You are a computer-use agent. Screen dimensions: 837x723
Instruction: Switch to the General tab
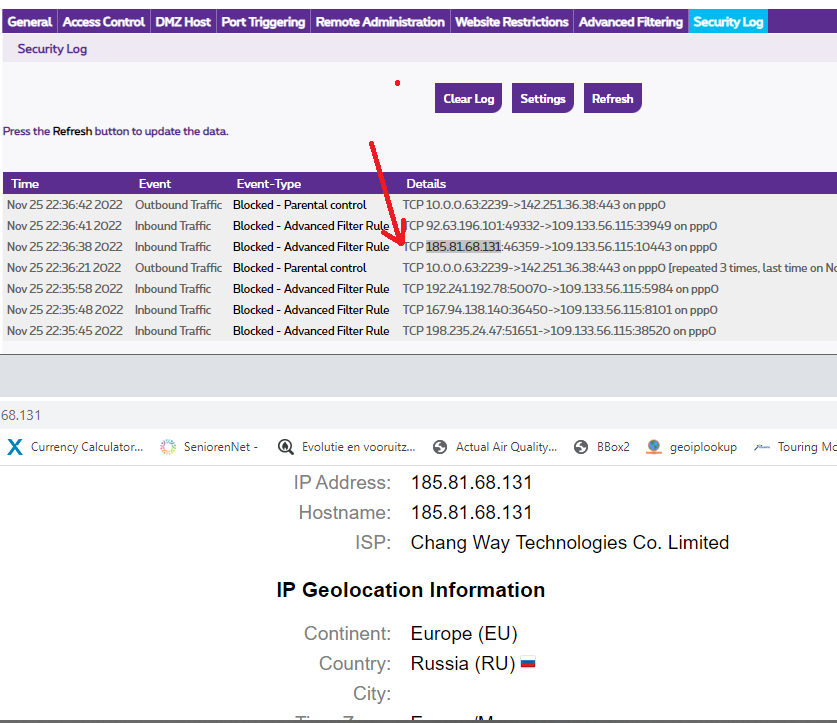click(30, 22)
